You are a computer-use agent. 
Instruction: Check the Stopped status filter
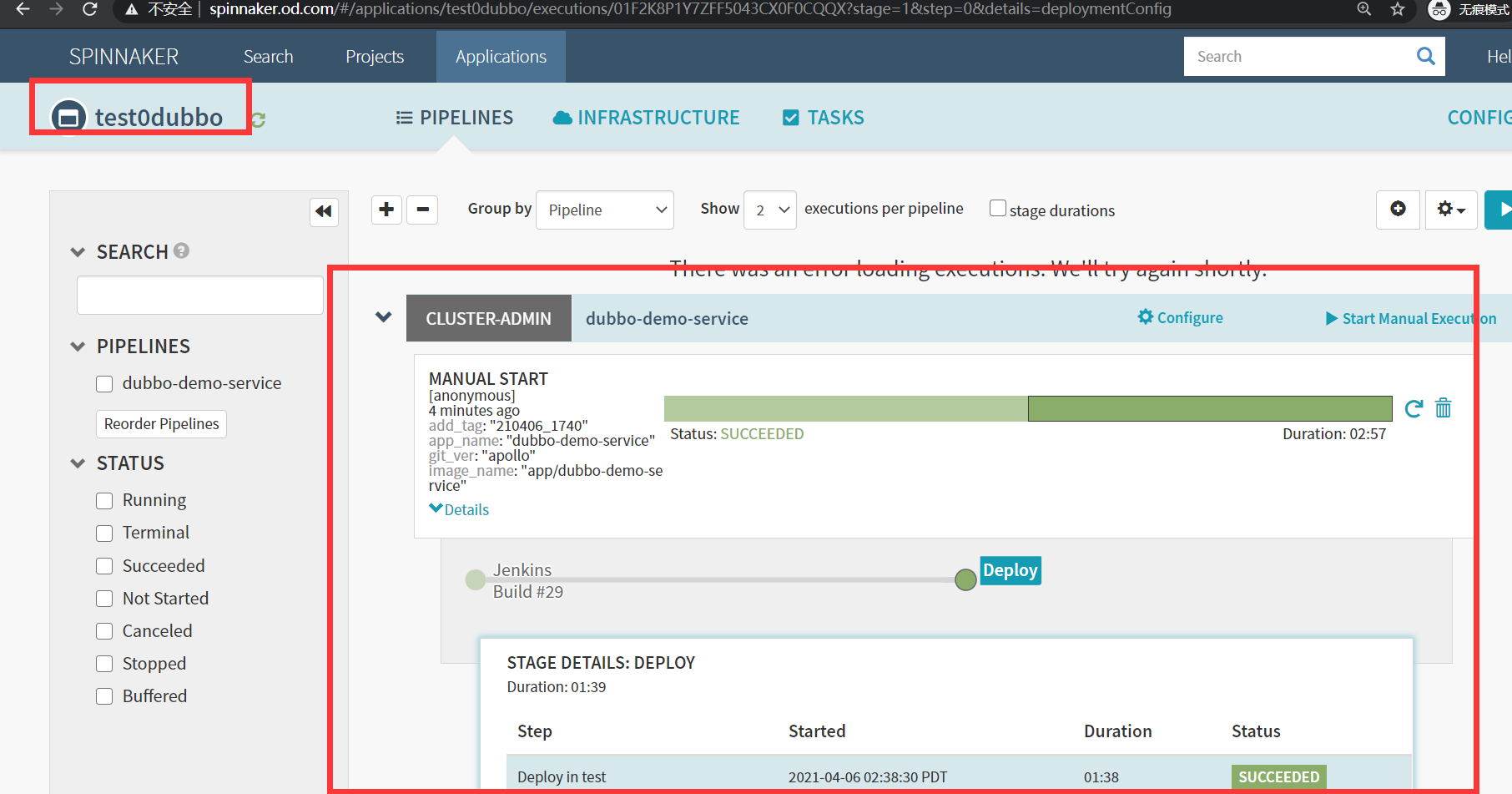(x=104, y=664)
